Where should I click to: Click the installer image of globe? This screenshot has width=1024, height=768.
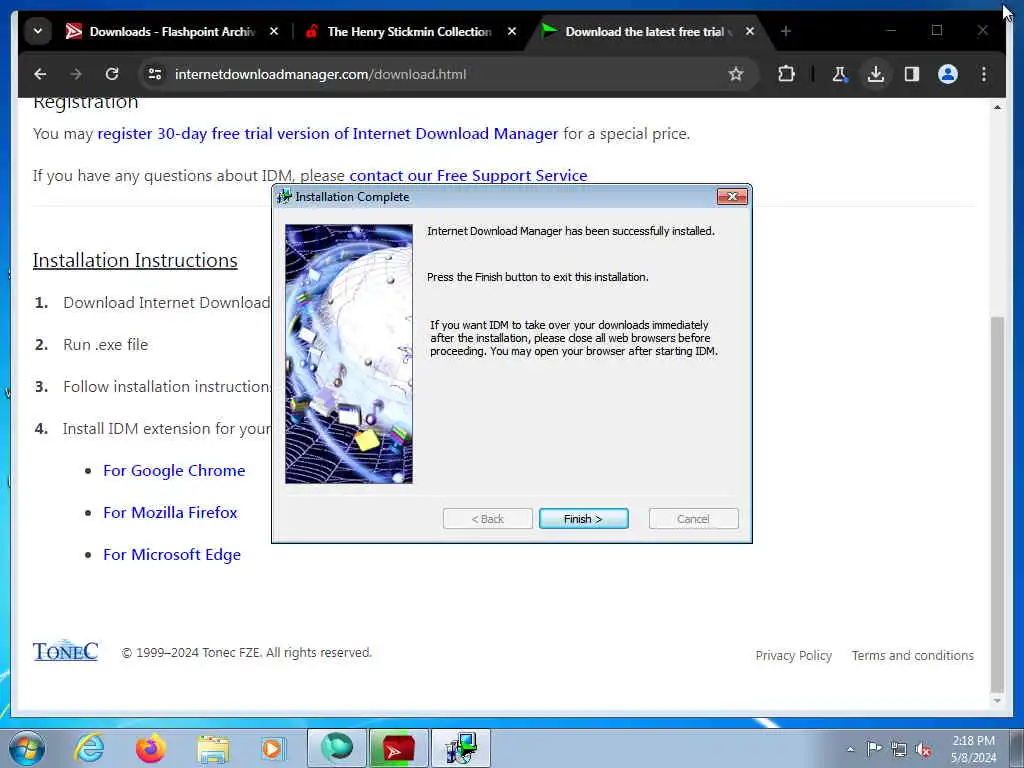(349, 353)
